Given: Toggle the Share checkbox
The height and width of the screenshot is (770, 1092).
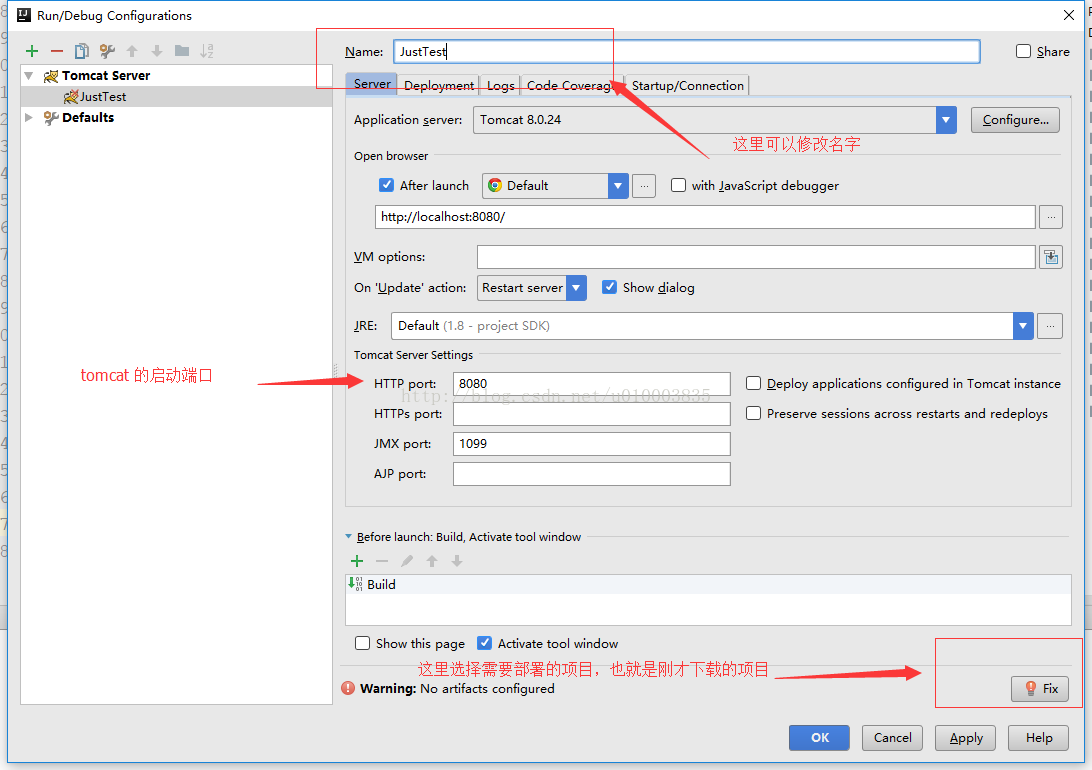Looking at the screenshot, I should pos(1023,52).
